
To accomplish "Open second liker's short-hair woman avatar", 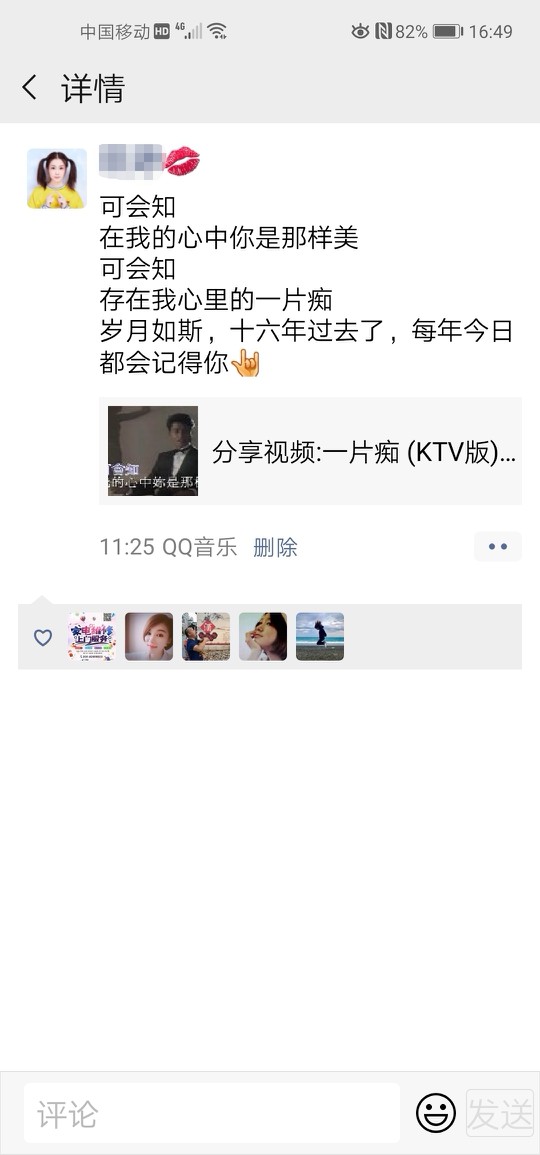I will coord(149,636).
